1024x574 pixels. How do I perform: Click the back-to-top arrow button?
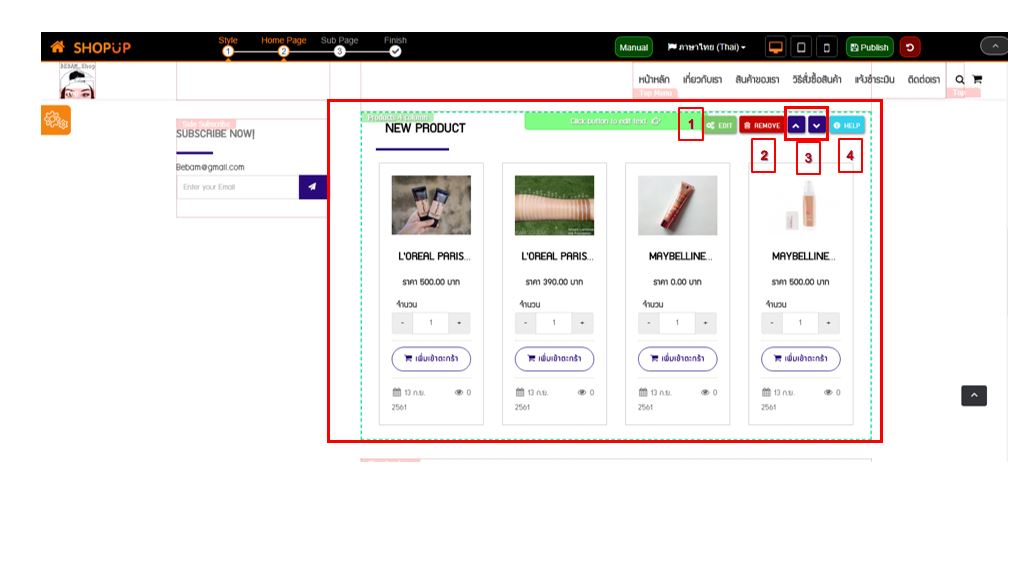[974, 395]
